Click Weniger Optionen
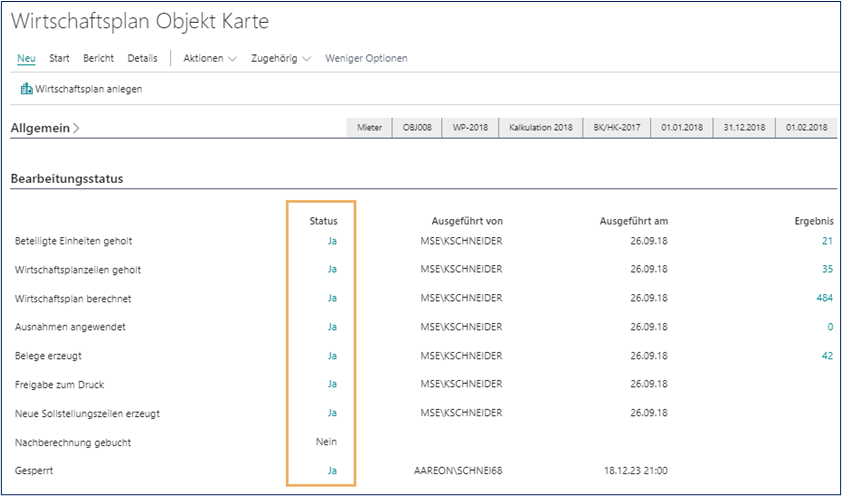 pos(366,58)
